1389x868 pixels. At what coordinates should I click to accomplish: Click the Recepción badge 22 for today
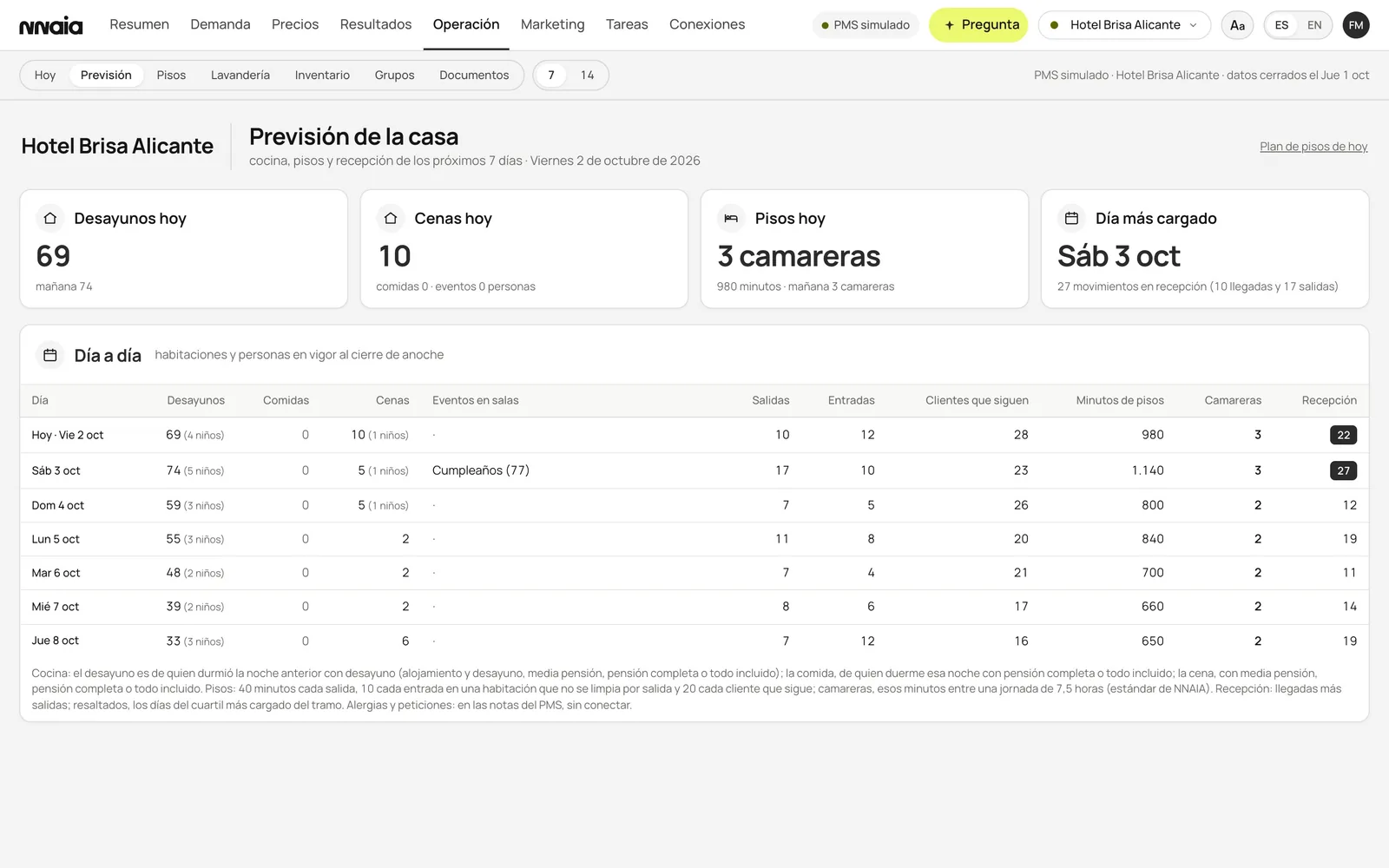(x=1343, y=435)
